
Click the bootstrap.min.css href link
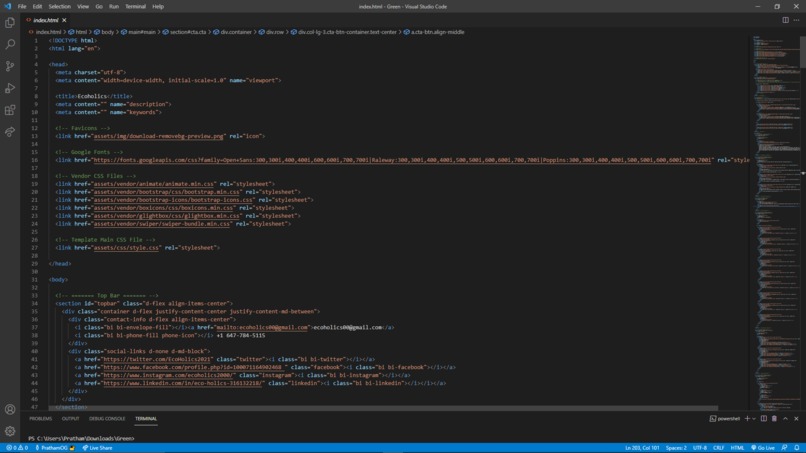tap(167, 192)
